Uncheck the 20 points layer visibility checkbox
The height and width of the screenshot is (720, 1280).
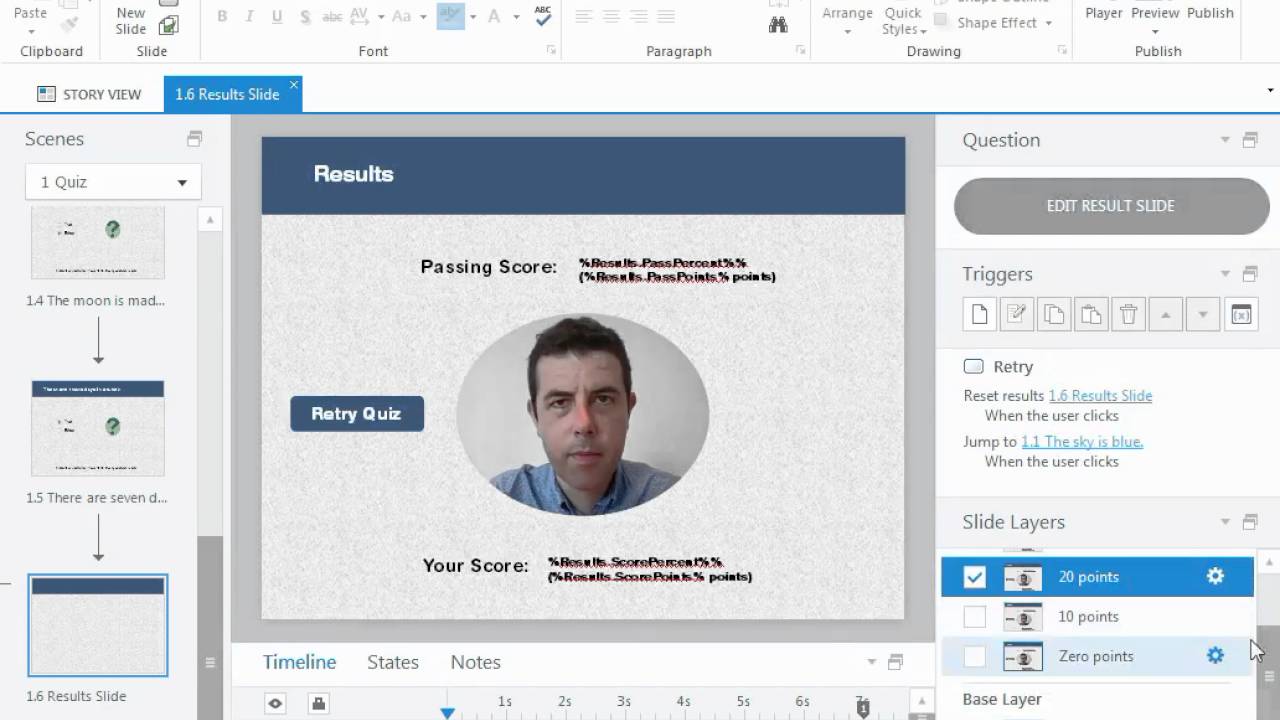pos(974,577)
